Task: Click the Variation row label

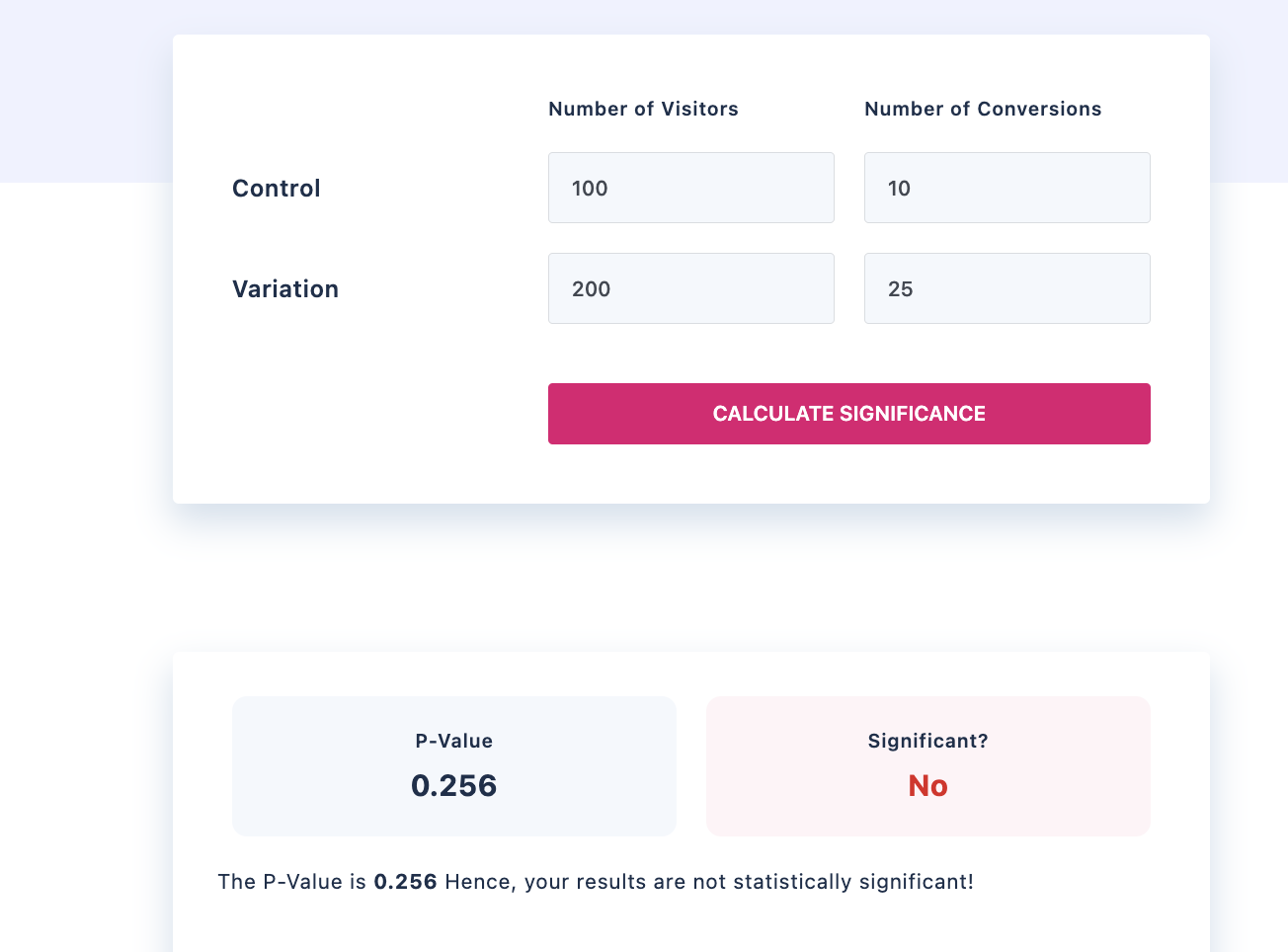Action: pos(284,289)
